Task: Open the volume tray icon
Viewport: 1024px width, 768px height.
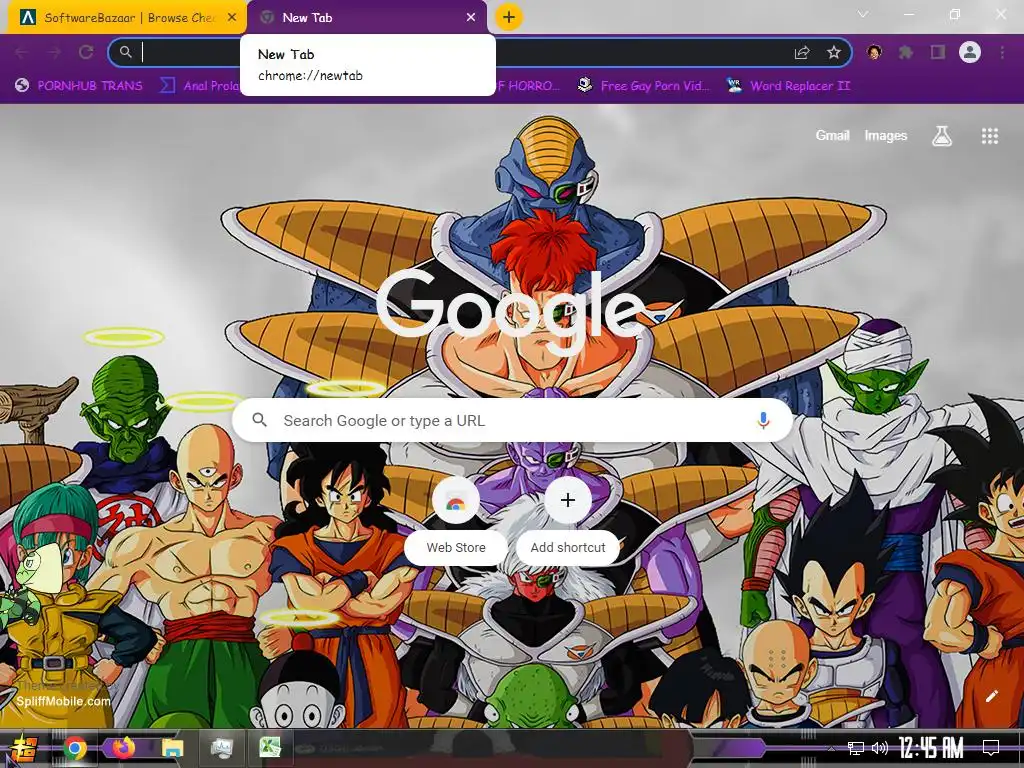Action: [880, 748]
